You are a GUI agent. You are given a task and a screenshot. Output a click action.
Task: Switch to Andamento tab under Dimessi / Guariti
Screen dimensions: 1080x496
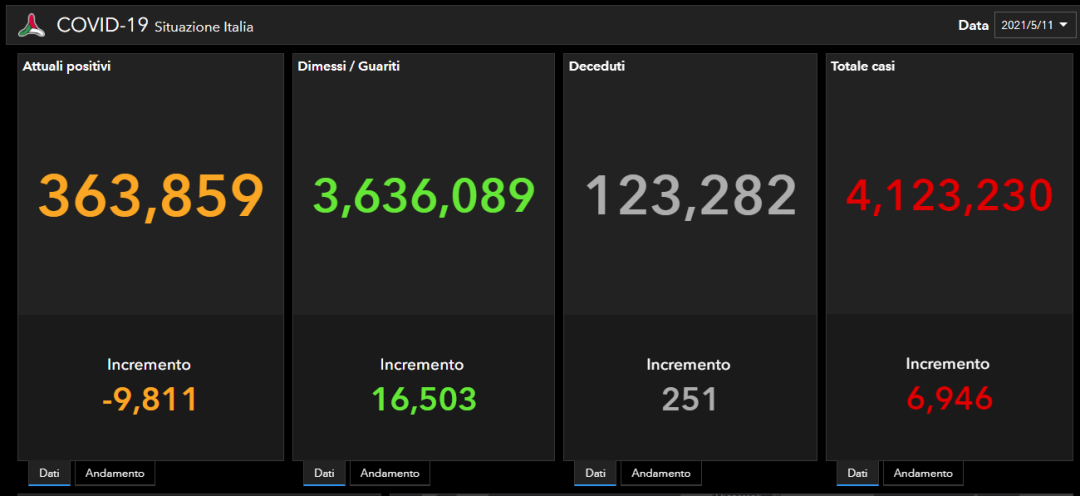[390, 473]
